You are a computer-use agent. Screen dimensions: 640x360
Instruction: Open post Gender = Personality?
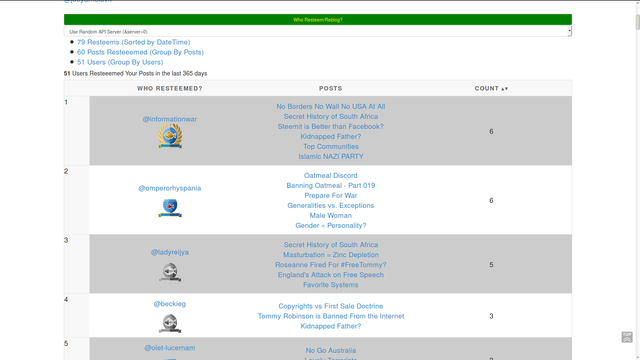point(331,225)
